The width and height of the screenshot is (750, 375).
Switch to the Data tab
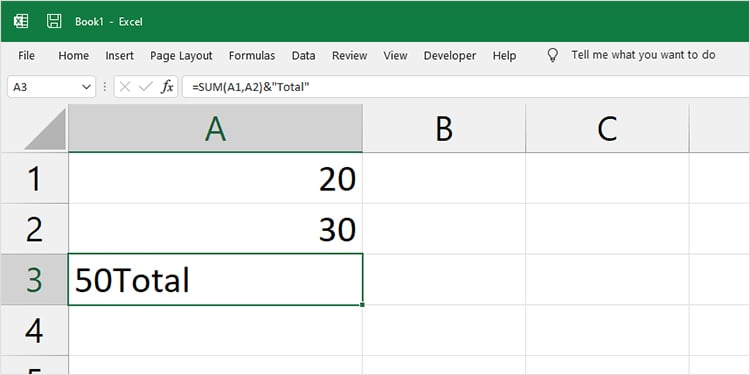tap(304, 55)
